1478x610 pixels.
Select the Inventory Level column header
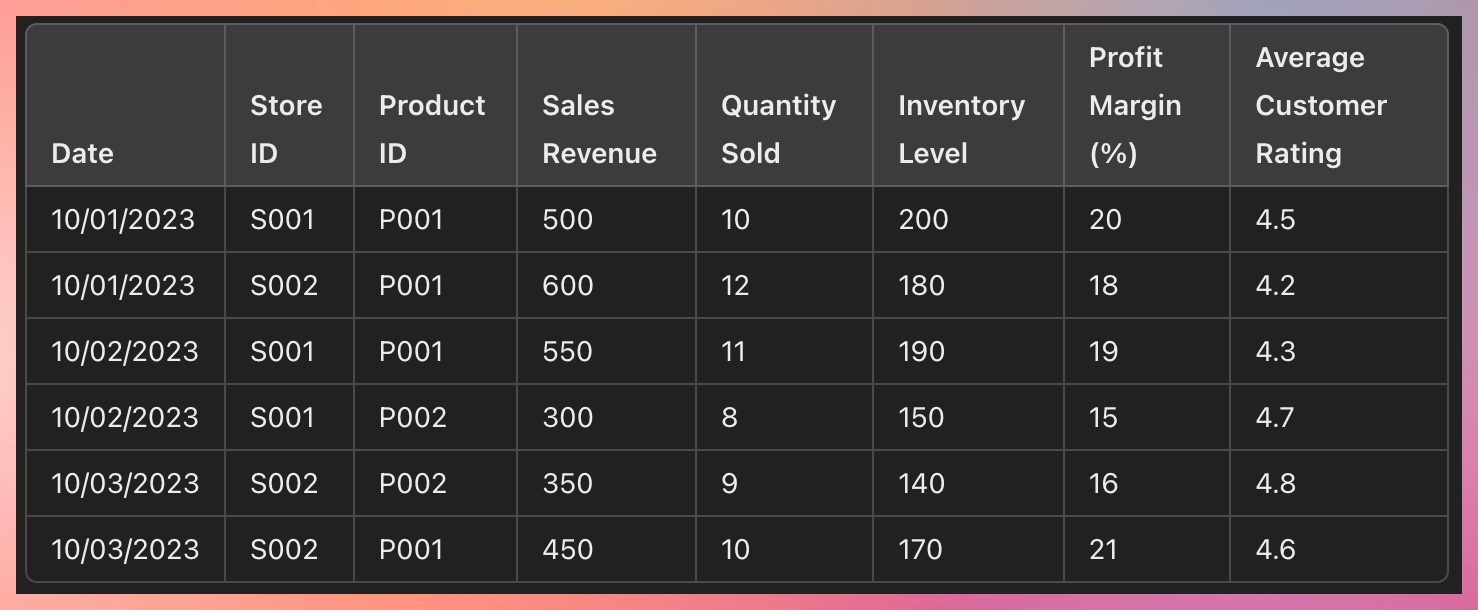click(x=961, y=129)
